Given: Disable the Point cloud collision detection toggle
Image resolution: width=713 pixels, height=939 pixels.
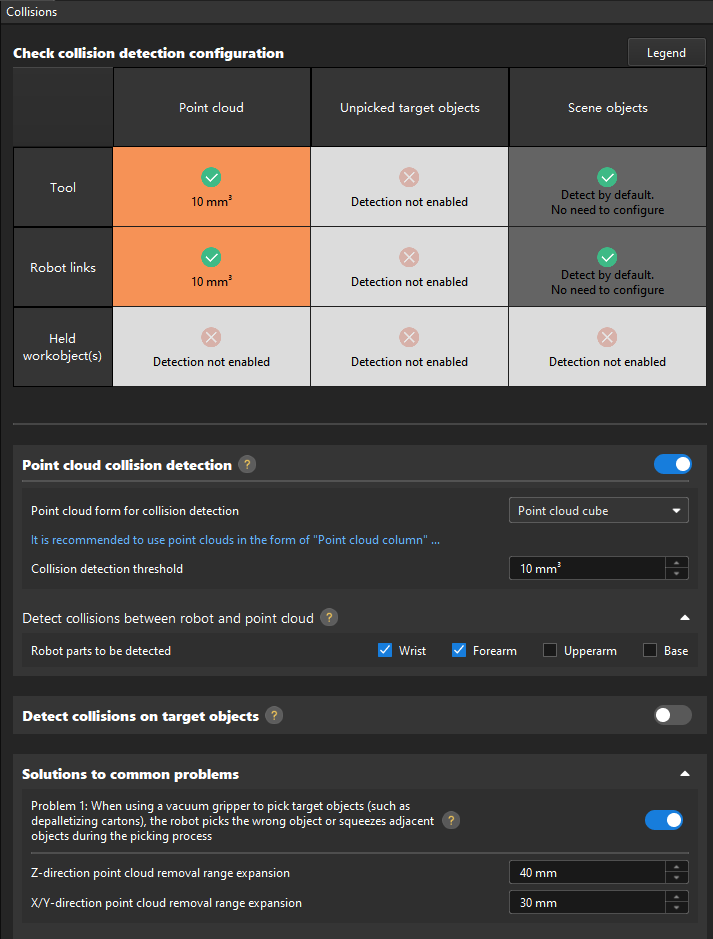Looking at the screenshot, I should 672,464.
